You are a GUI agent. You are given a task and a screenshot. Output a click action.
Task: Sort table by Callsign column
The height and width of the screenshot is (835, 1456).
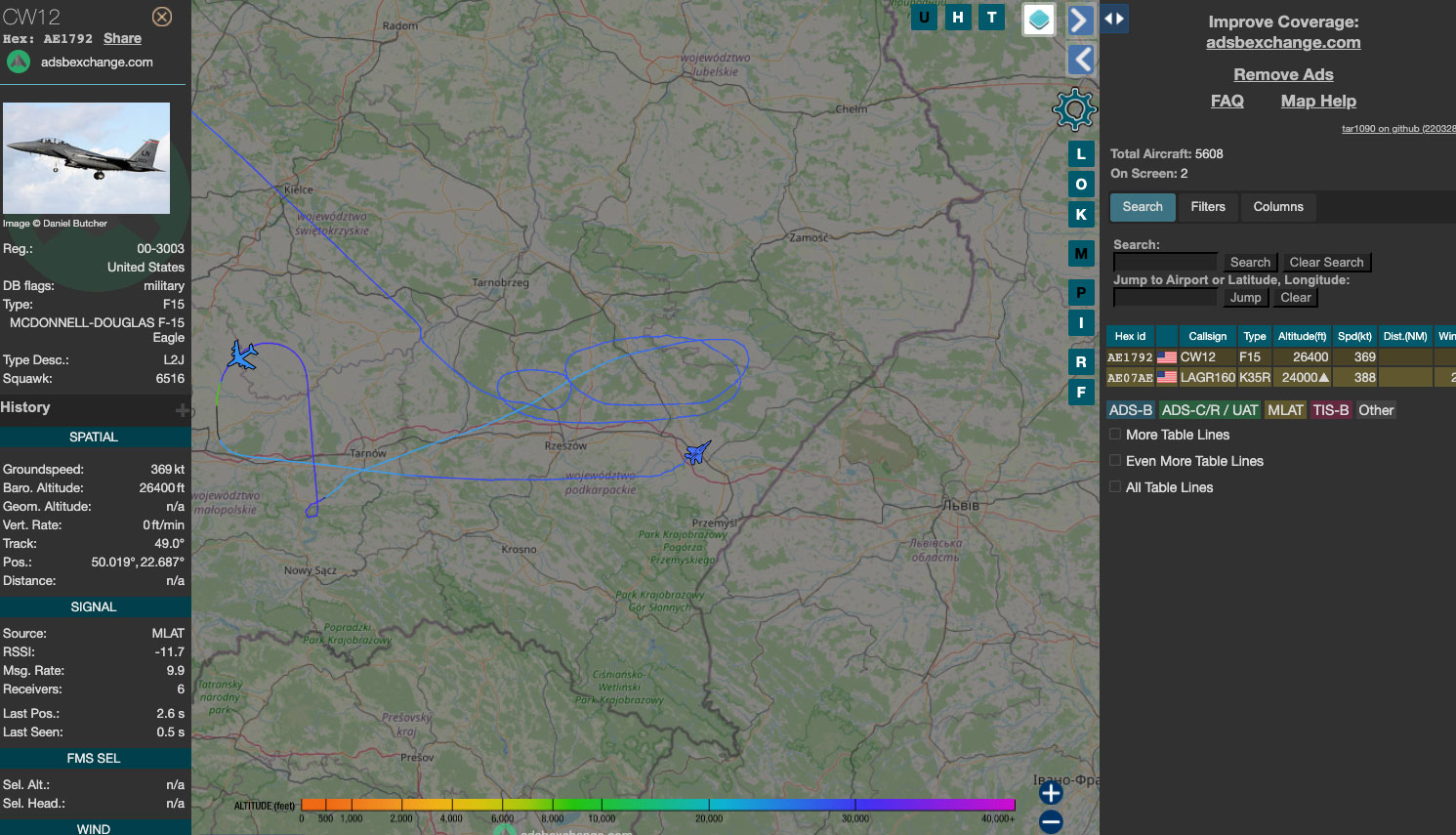tap(1207, 336)
